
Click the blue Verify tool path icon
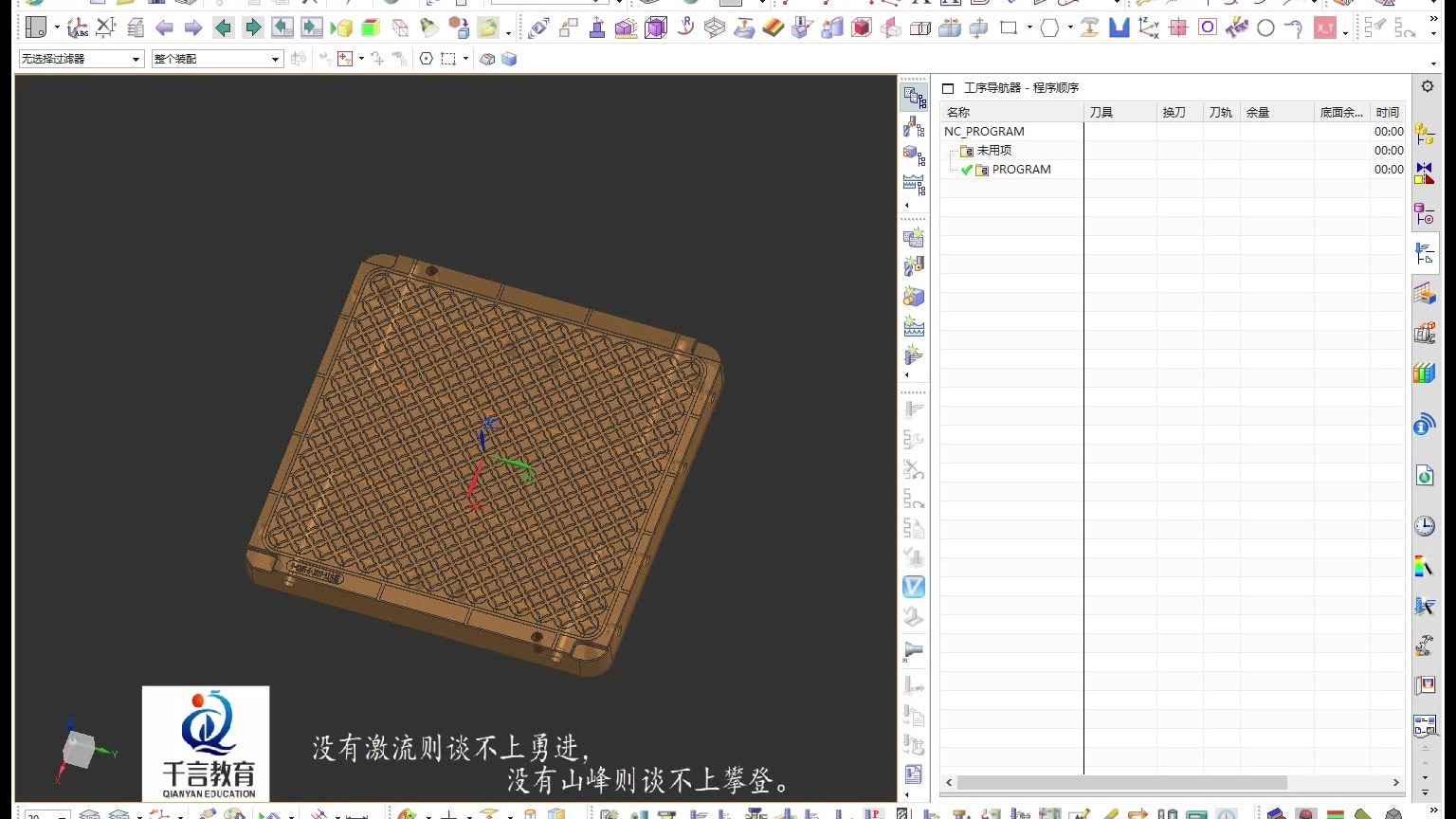[x=914, y=587]
